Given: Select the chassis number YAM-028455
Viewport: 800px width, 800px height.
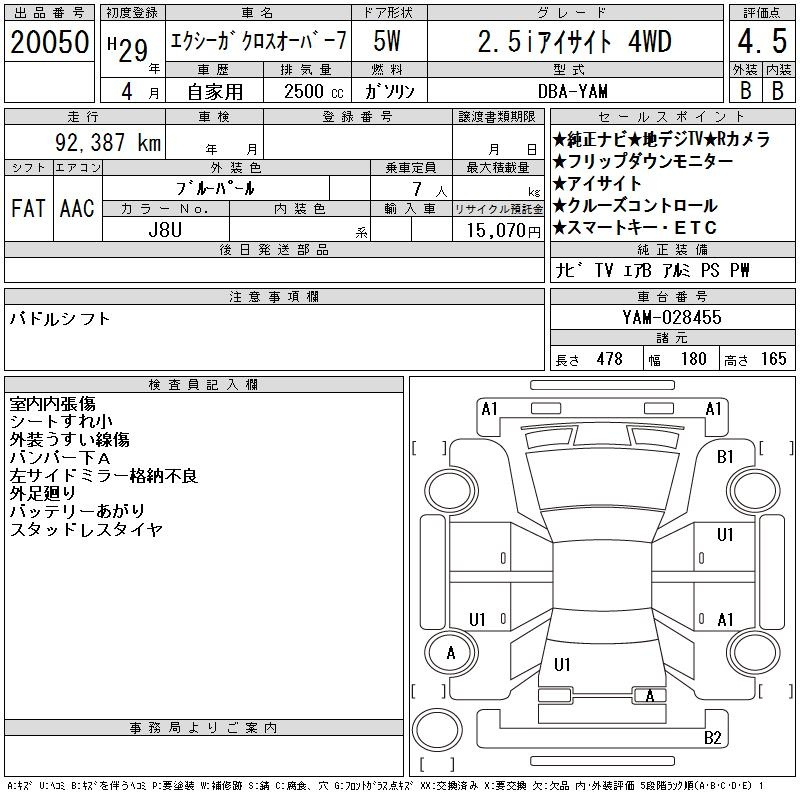Looking at the screenshot, I should [672, 317].
